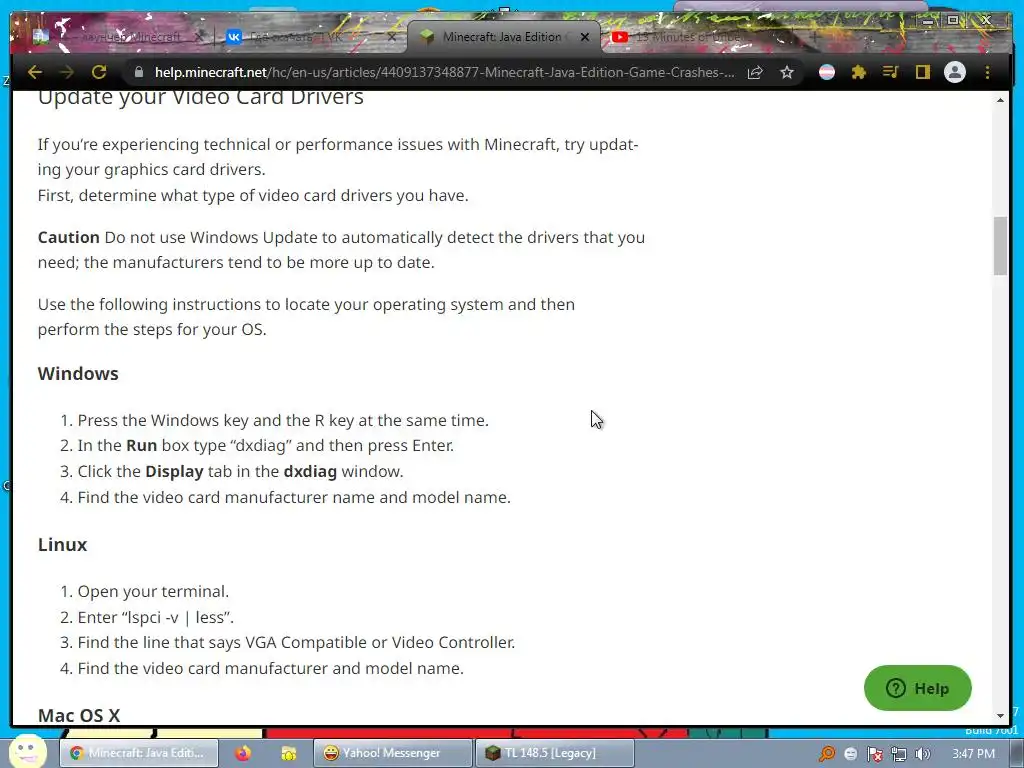
Task: Select the Minecraft: Java Edition tab
Action: pos(503,37)
